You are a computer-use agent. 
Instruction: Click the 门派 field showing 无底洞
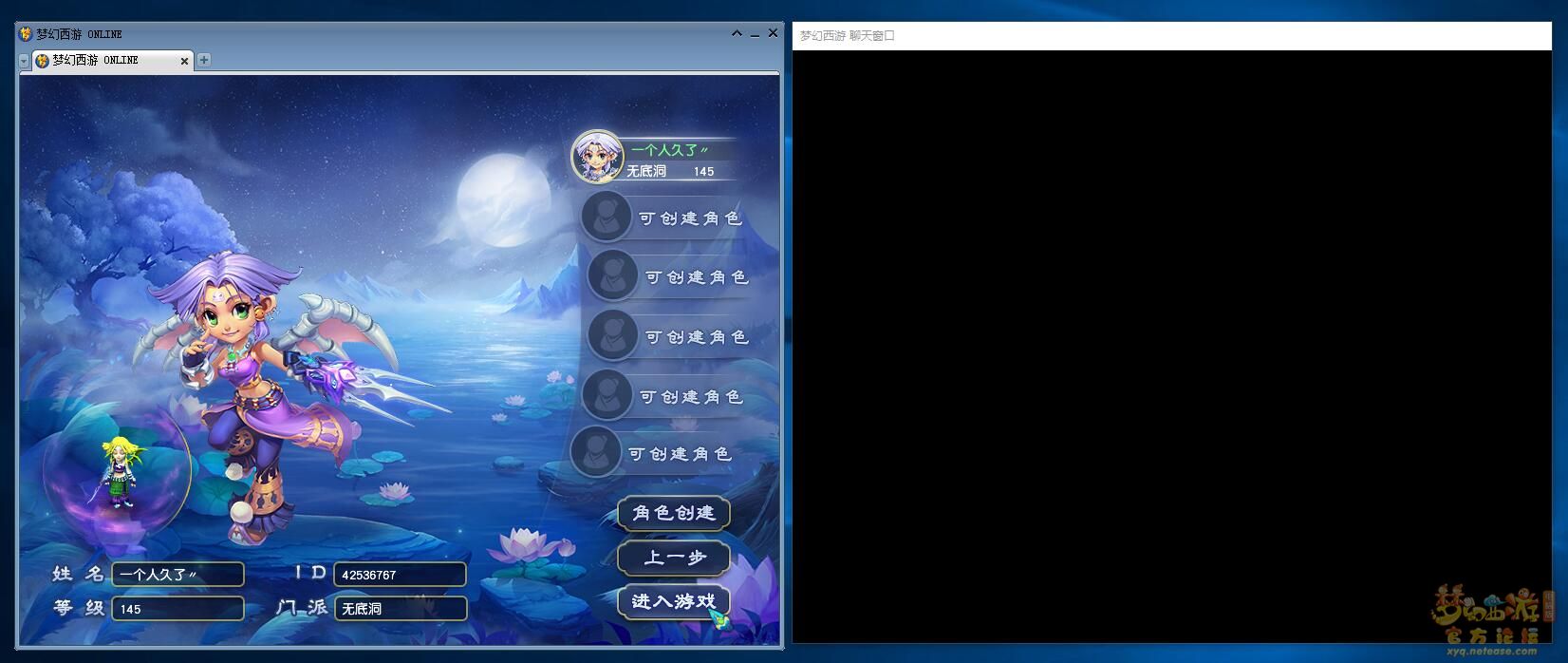(400, 609)
